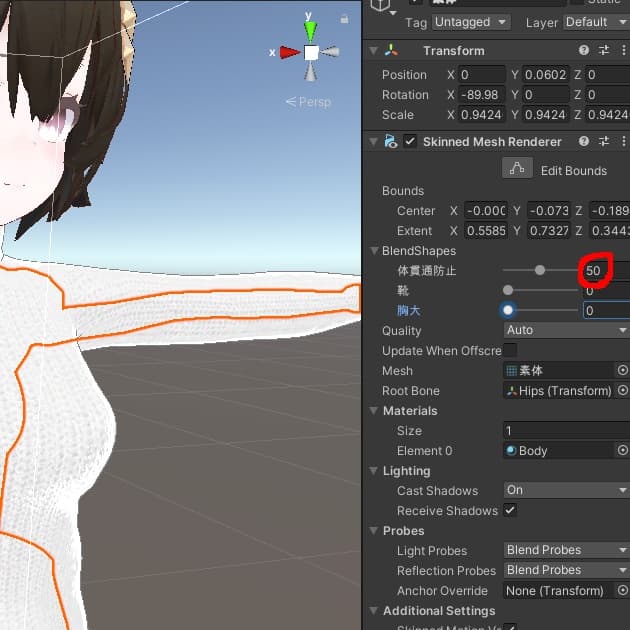The width and height of the screenshot is (630, 630).
Task: Click the Position Y field 0.0602
Action: pos(545,75)
